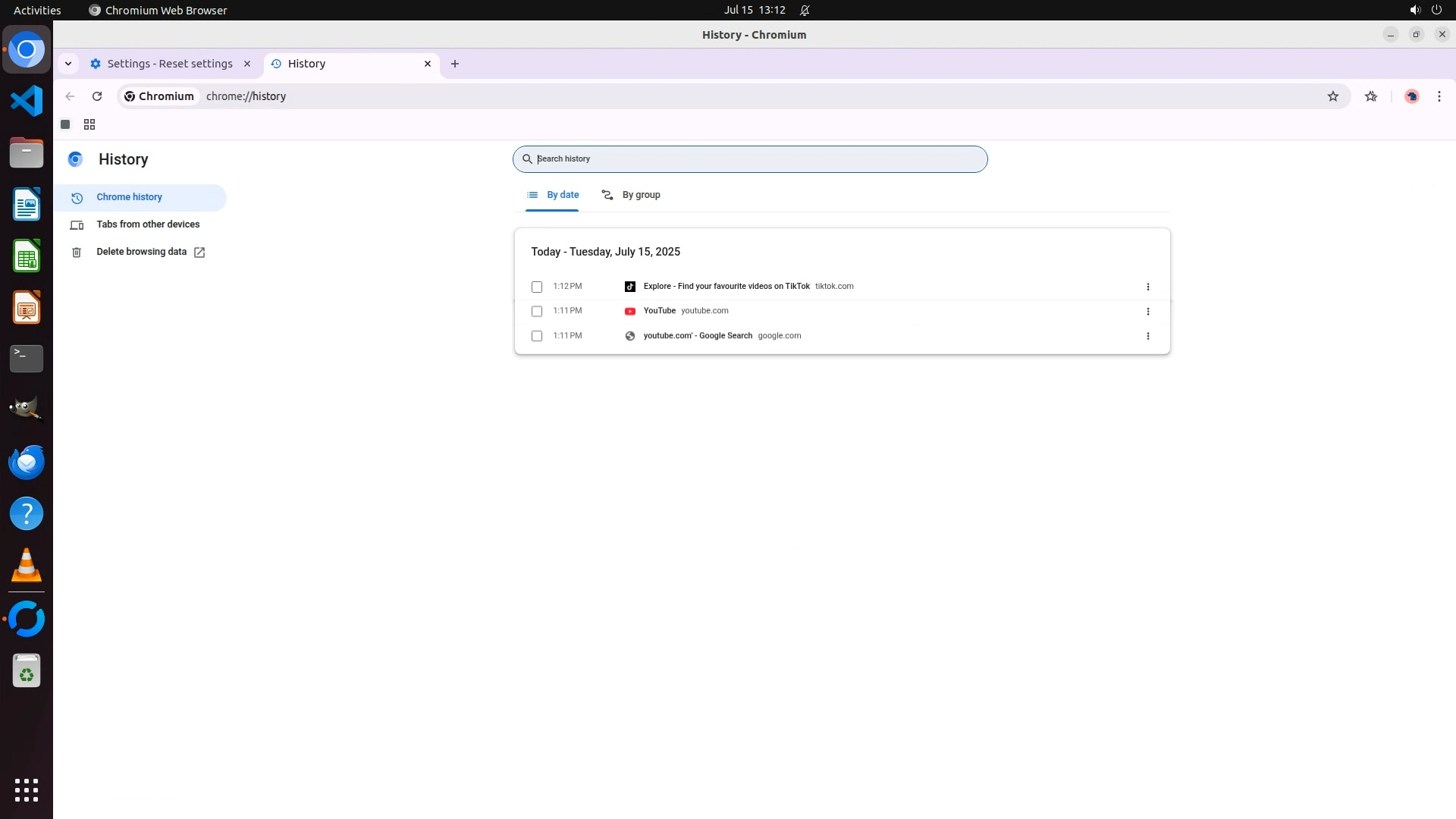Reload the history page
Screen dimensions: 1456x819
(97, 96)
